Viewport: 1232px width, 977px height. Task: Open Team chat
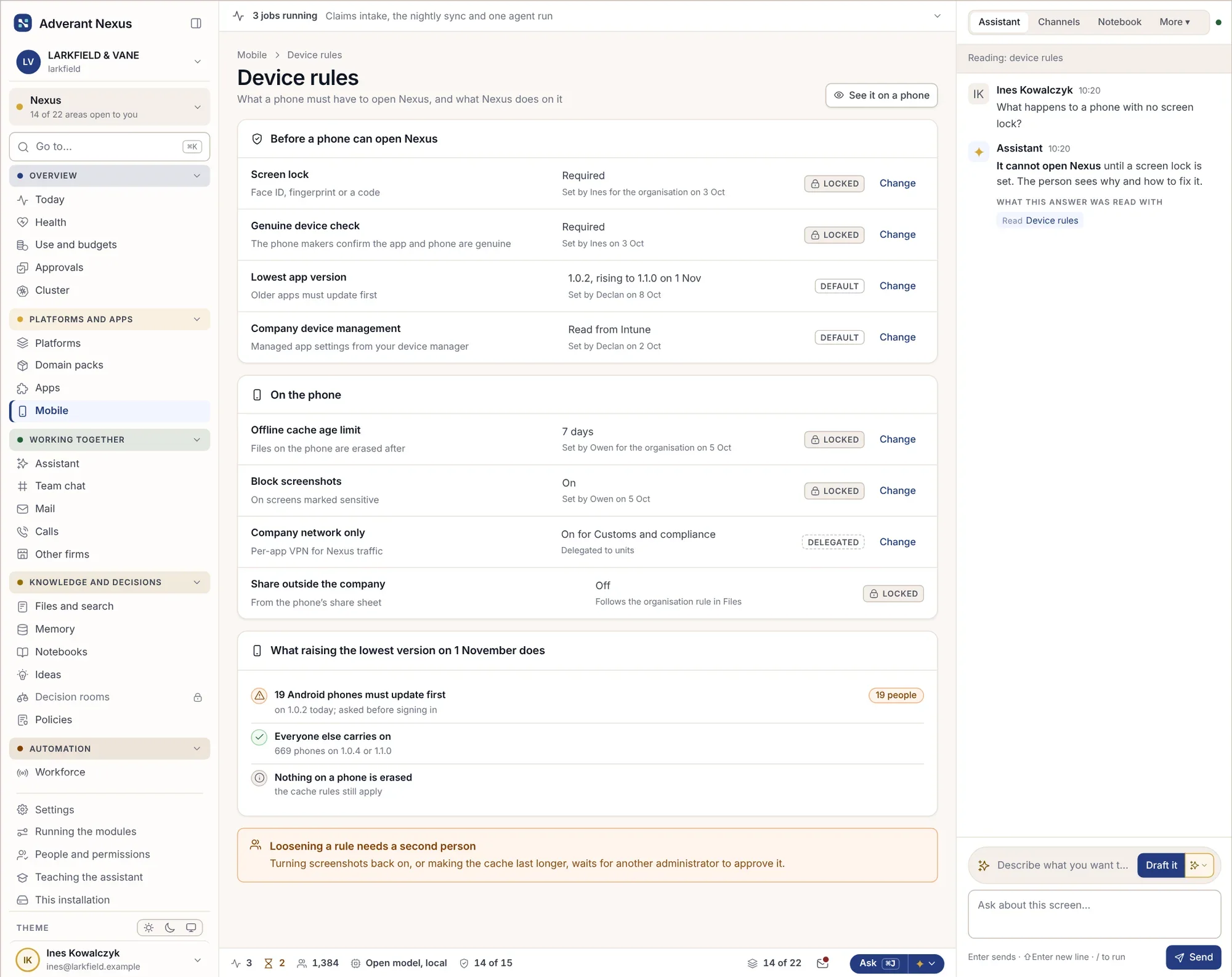[x=60, y=486]
